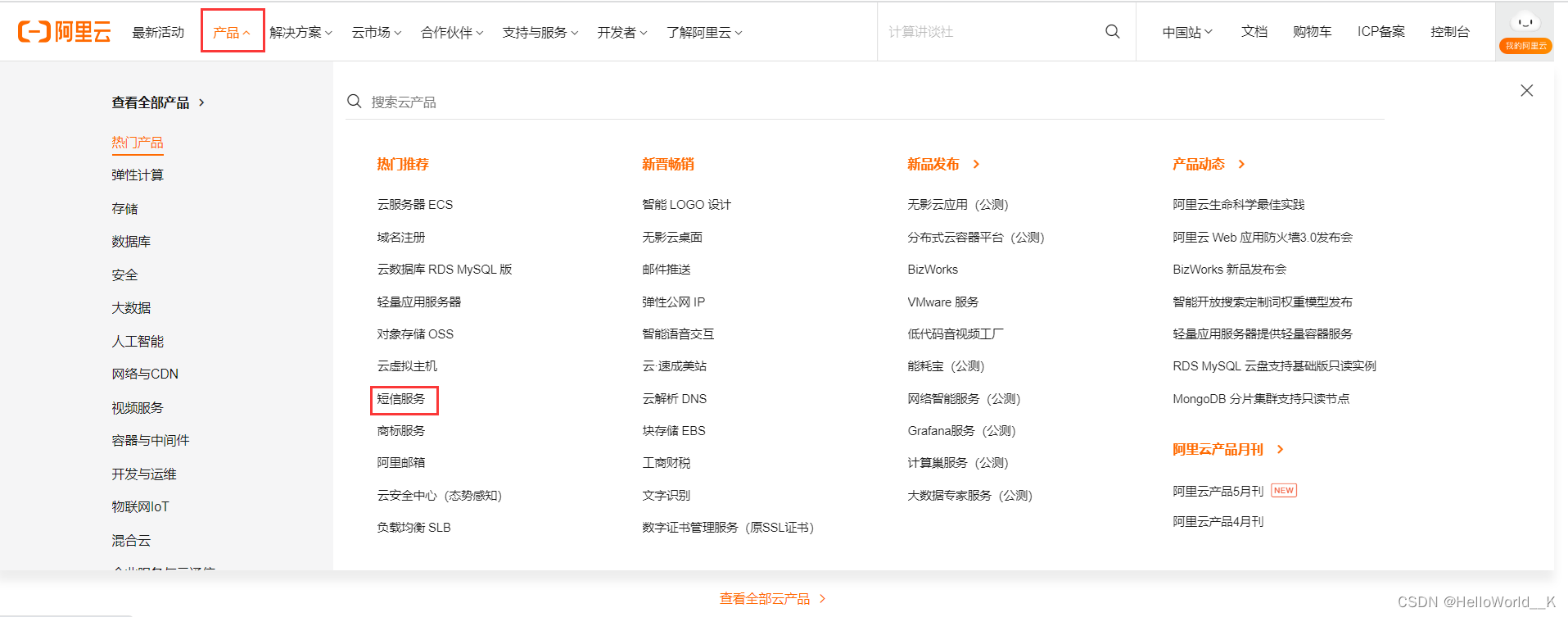Expand the 开发者 dropdown
The height and width of the screenshot is (617, 1568).
point(622,32)
